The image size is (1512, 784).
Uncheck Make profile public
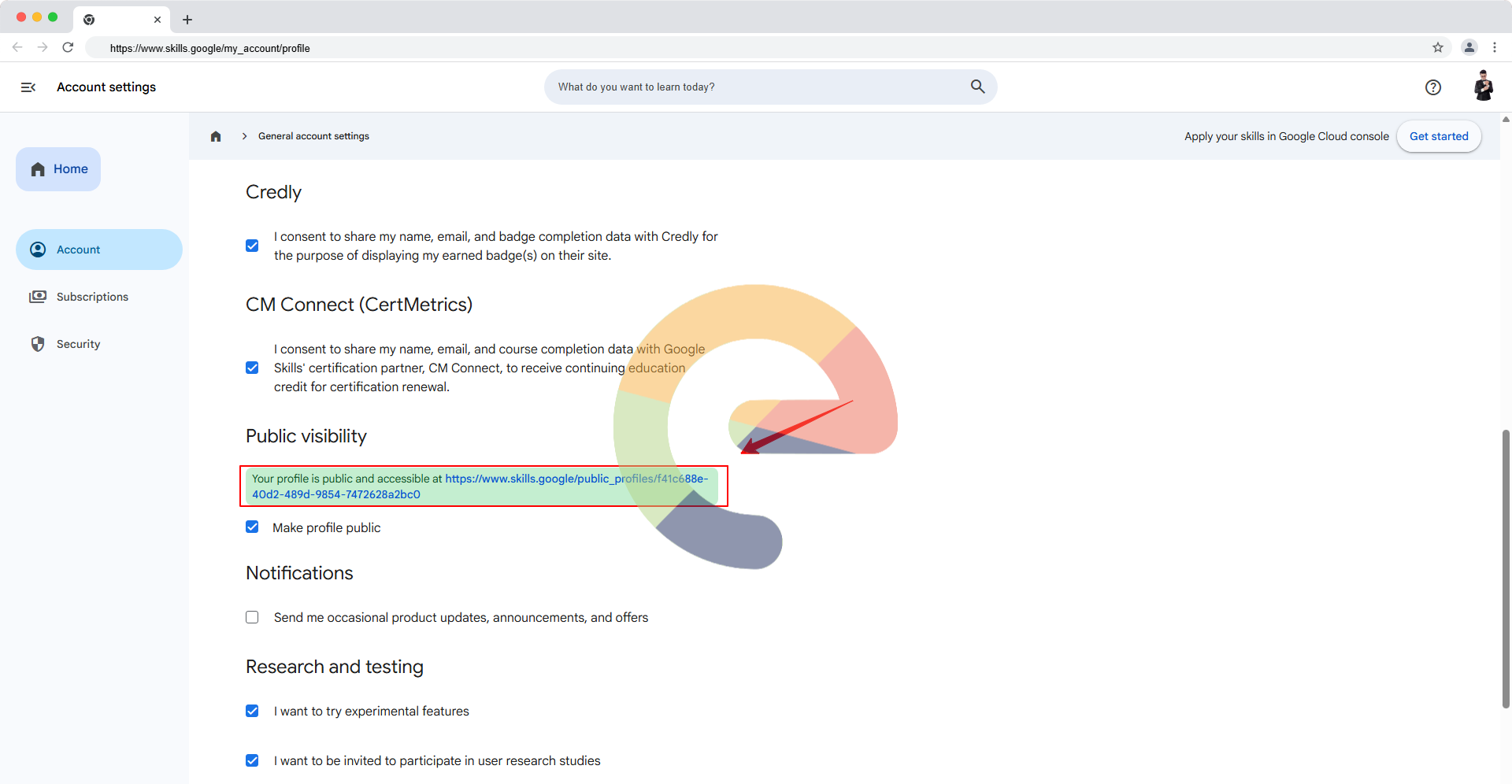(x=252, y=527)
